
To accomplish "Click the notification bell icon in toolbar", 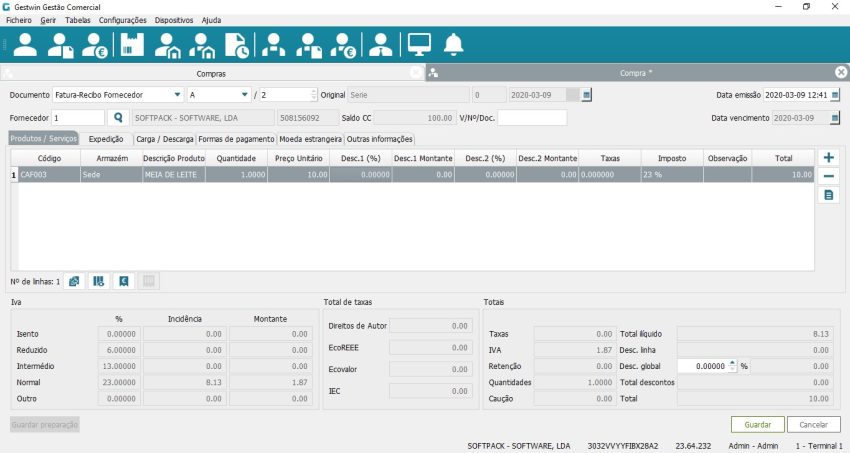I will coord(454,45).
